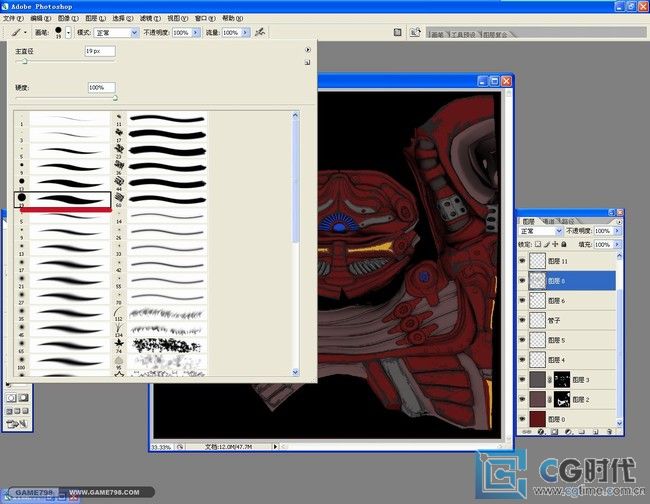Click the 33.33% zoom field in document window
Screen dimensions: 650x504
coord(161,447)
